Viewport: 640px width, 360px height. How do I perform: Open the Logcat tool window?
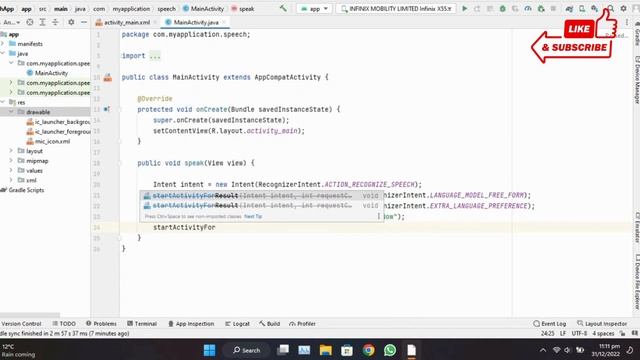point(237,324)
